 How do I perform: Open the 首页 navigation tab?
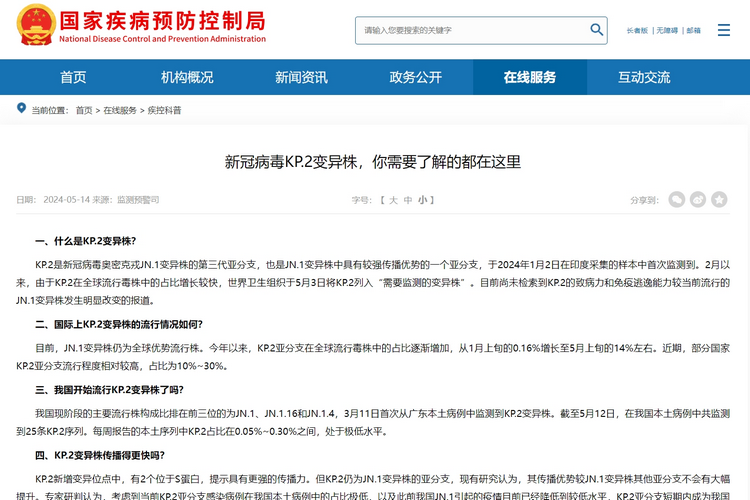(73, 78)
